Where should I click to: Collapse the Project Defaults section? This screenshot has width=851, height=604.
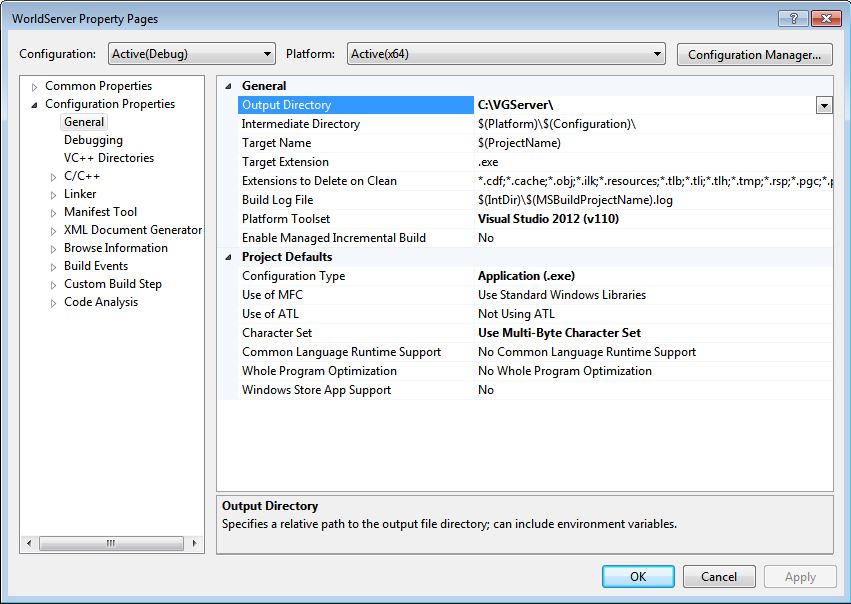pos(228,257)
